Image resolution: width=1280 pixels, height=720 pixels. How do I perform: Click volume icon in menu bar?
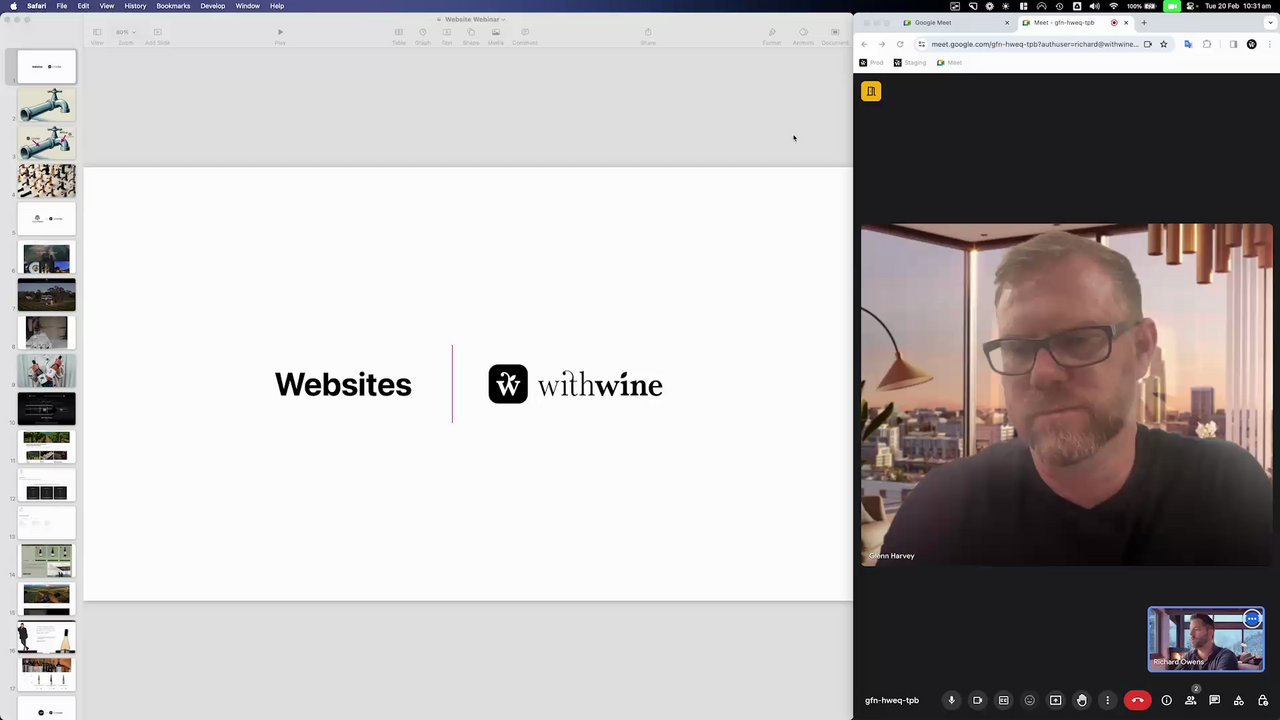pyautogui.click(x=1094, y=6)
